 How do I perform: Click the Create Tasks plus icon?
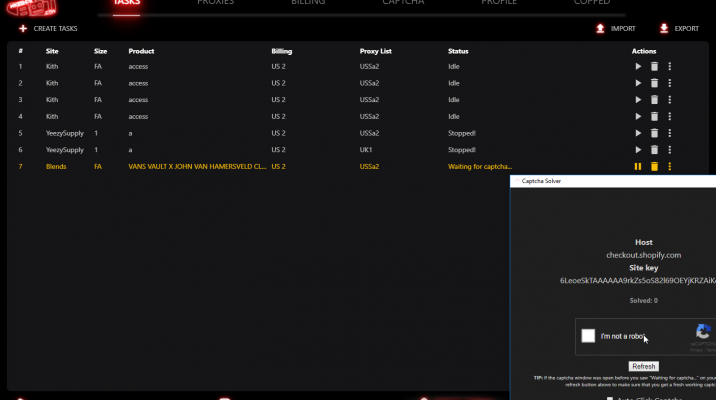[22, 29]
